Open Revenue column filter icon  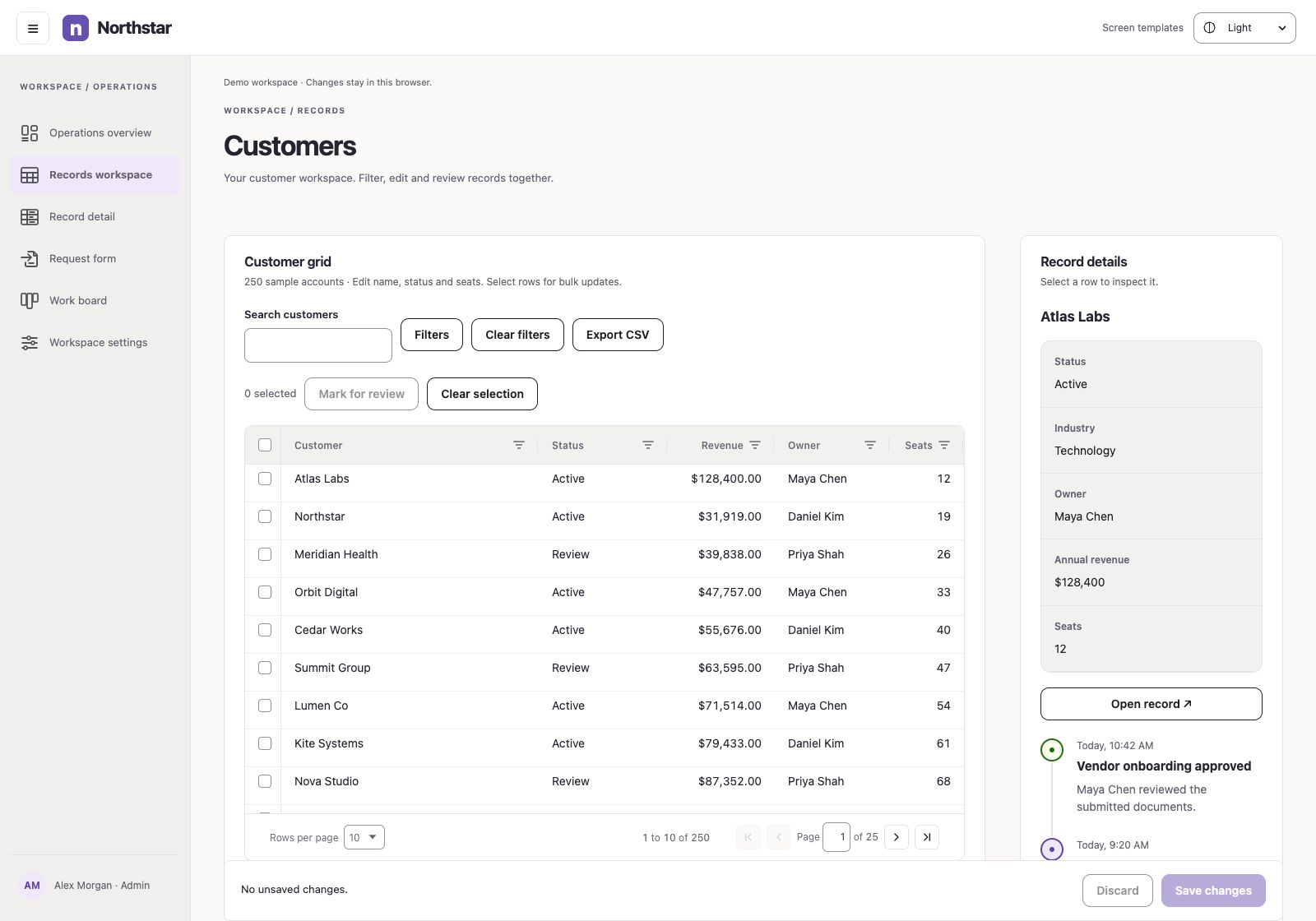click(x=755, y=445)
